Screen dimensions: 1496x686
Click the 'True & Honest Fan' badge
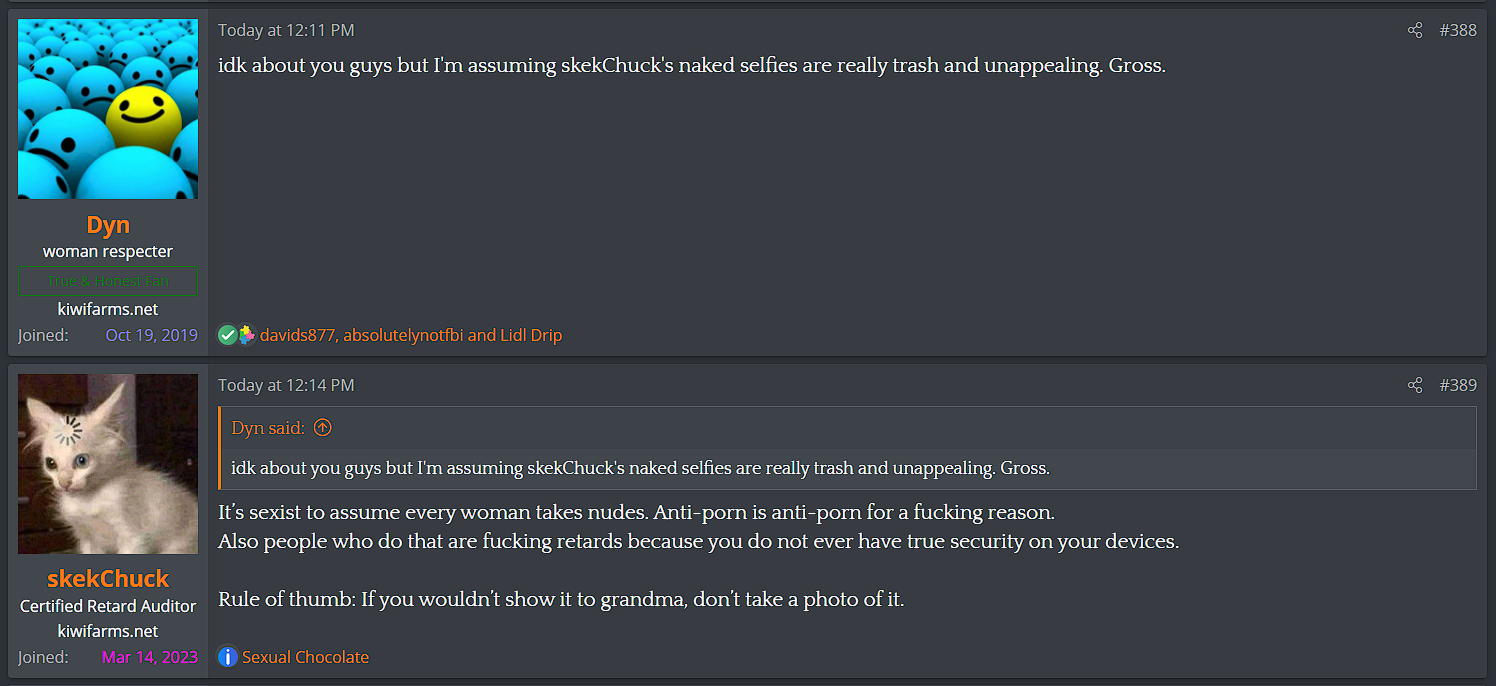pos(108,281)
